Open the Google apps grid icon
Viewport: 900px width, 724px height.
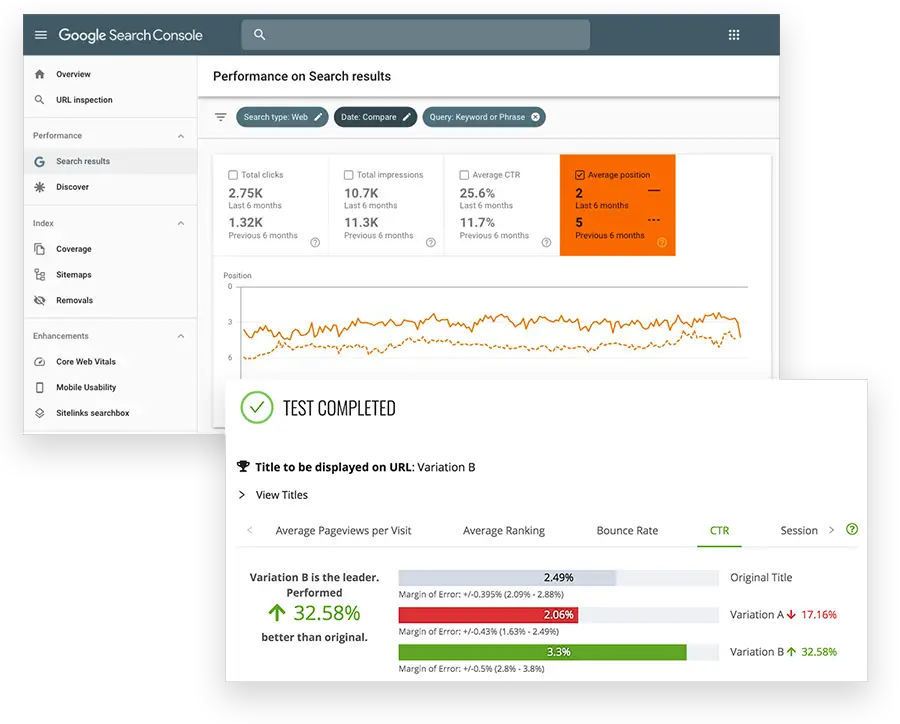coord(734,35)
